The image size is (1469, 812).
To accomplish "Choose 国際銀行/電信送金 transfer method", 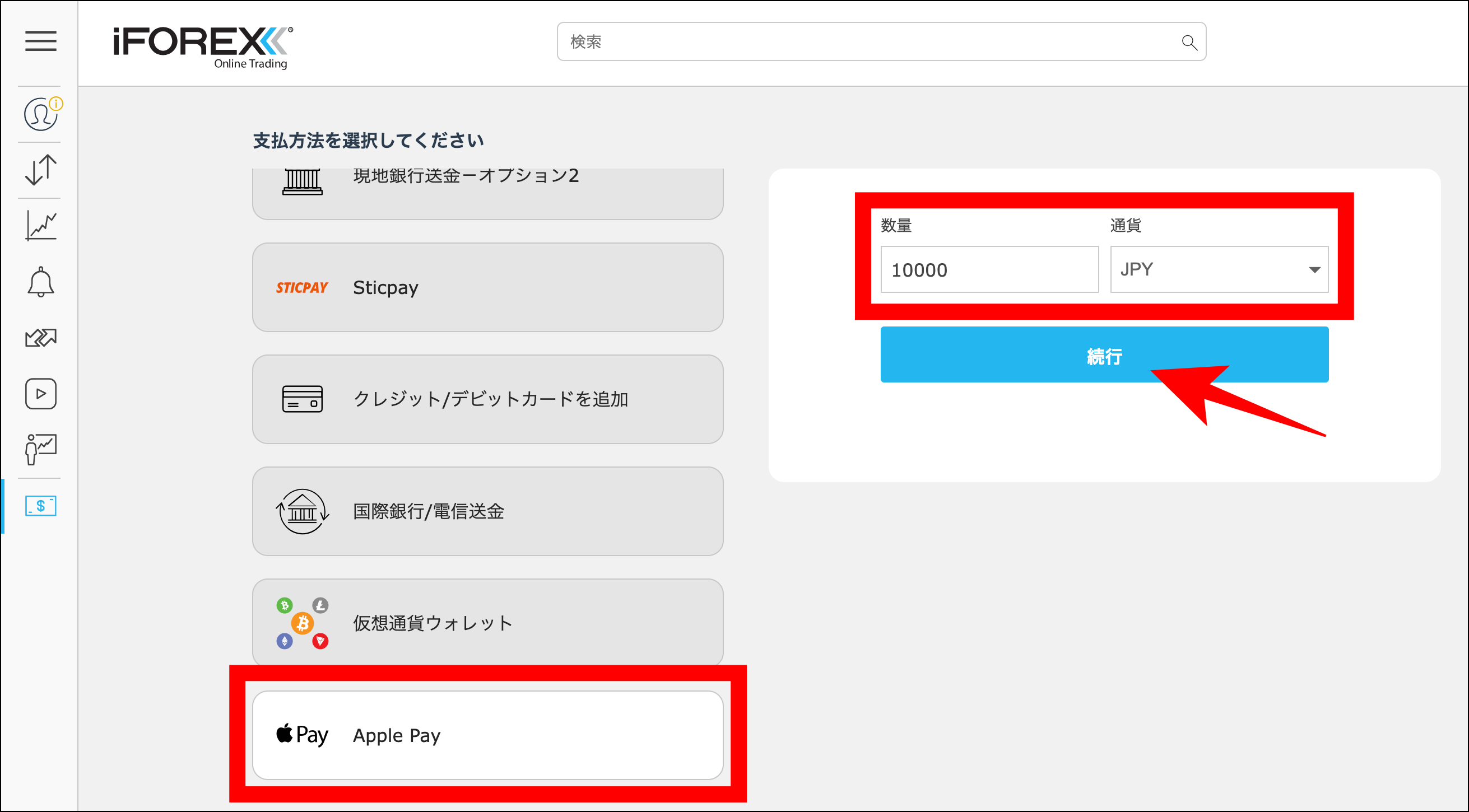I will [x=487, y=511].
